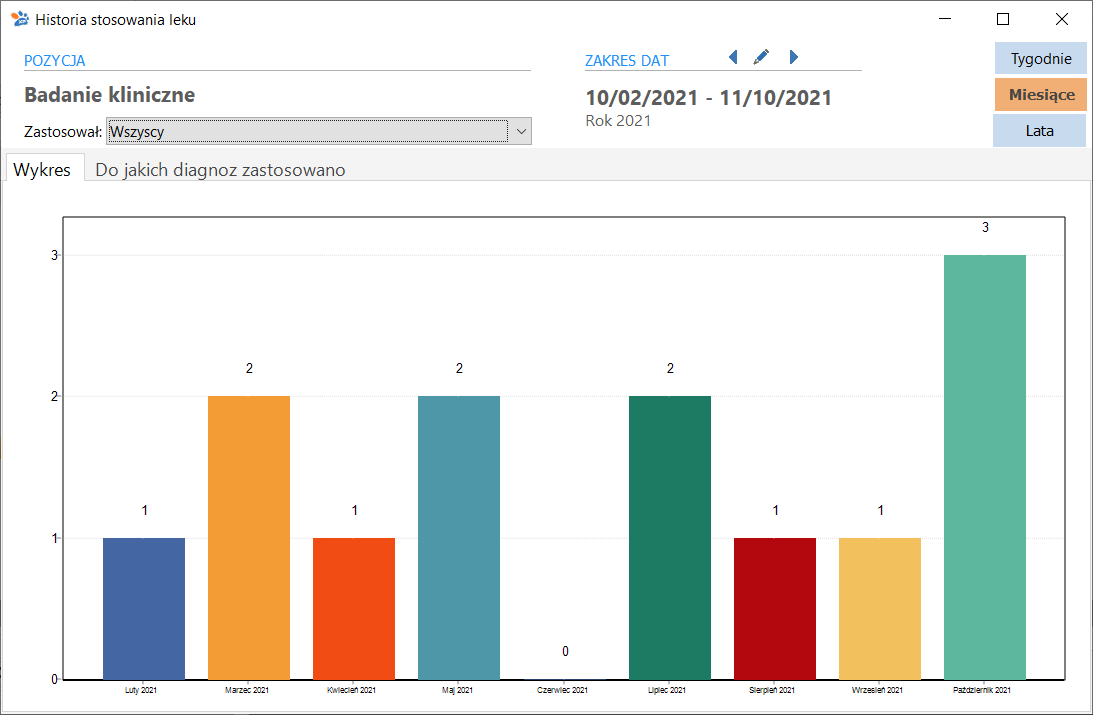The image size is (1093, 715).
Task: Click the Lipiec 2021 axis label
Action: click(667, 691)
